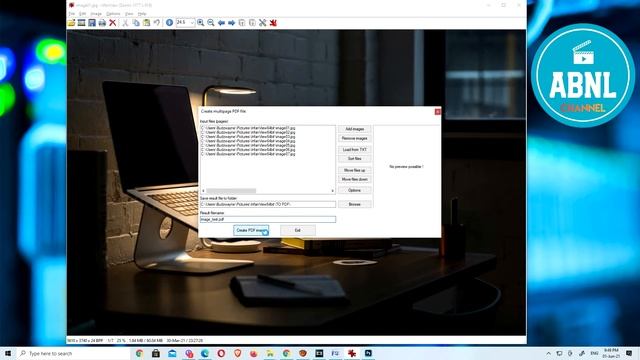Open the Options menu

[113, 14]
